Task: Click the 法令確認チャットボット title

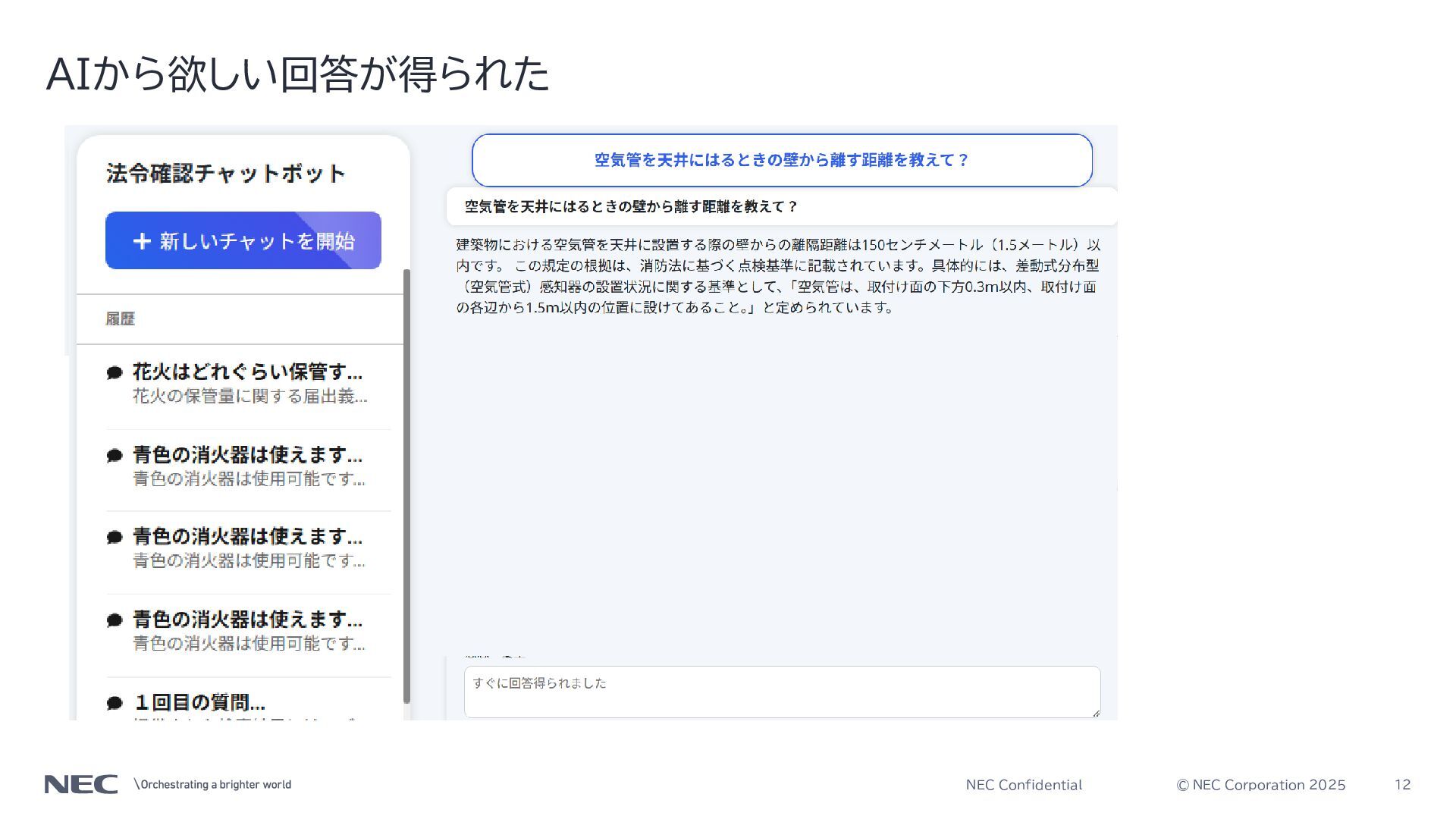Action: point(226,174)
